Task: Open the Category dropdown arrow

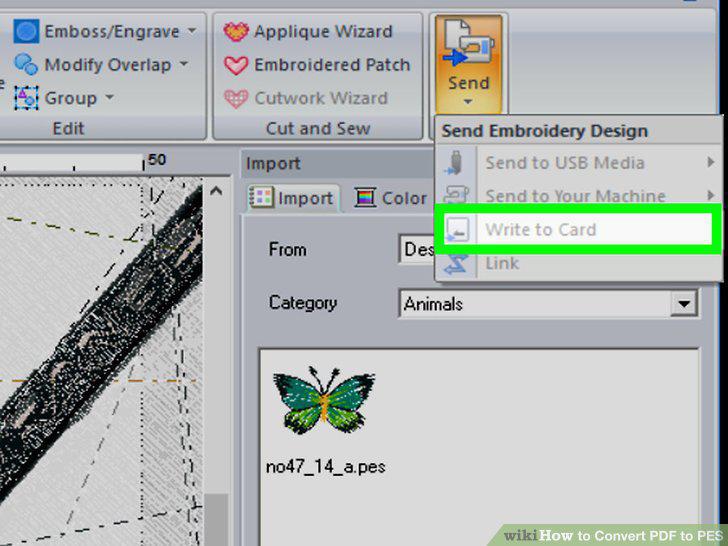Action: click(684, 304)
